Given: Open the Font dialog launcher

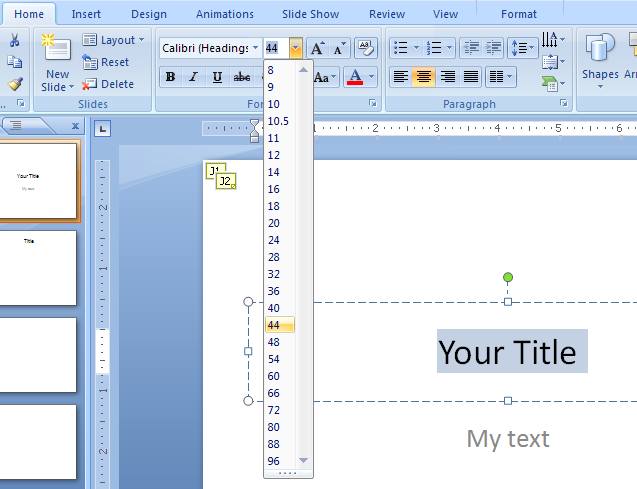Looking at the screenshot, I should [373, 103].
